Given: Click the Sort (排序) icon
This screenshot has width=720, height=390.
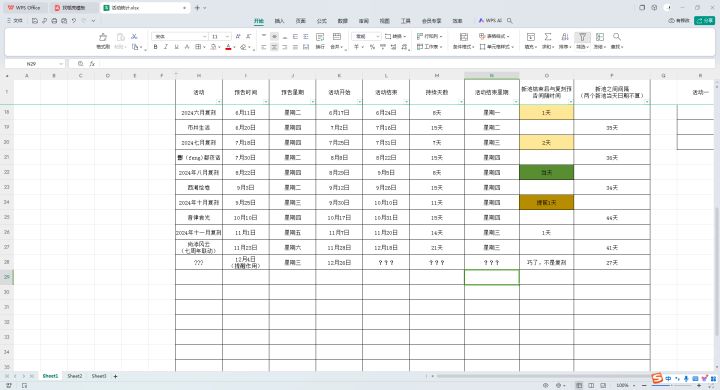Looking at the screenshot, I should pos(565,37).
